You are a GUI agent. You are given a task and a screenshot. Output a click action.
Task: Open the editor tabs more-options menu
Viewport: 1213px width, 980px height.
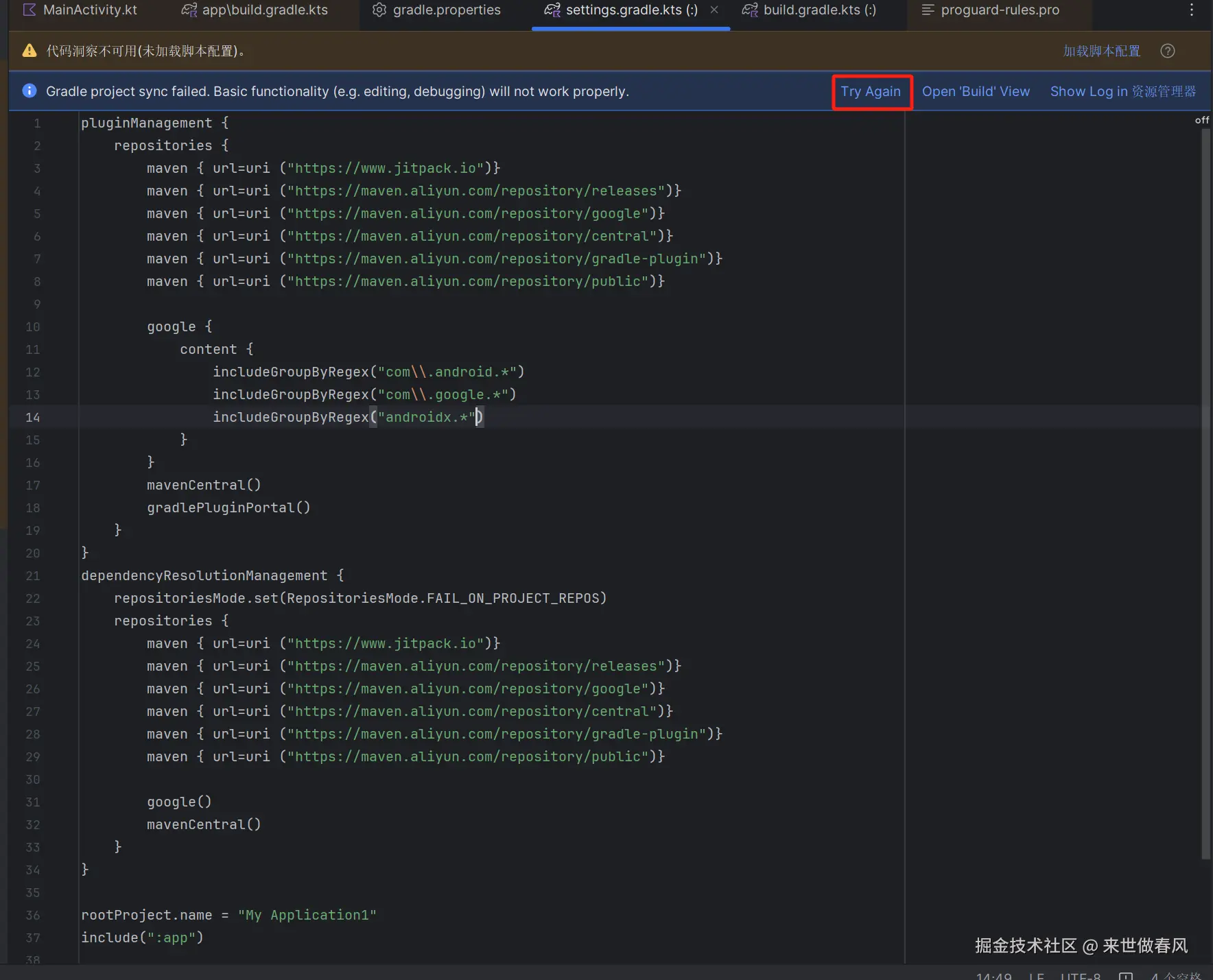click(1192, 10)
